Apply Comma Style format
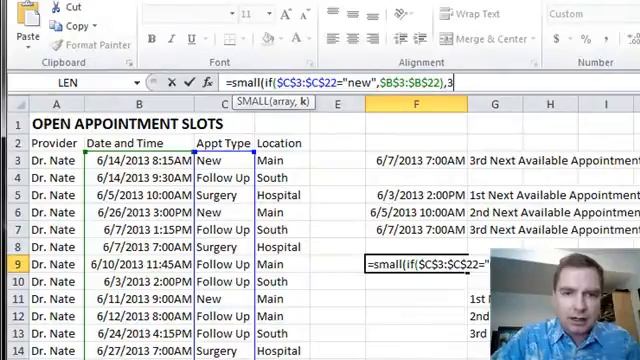Viewport: 640px width, 360px height. click(x=606, y=39)
